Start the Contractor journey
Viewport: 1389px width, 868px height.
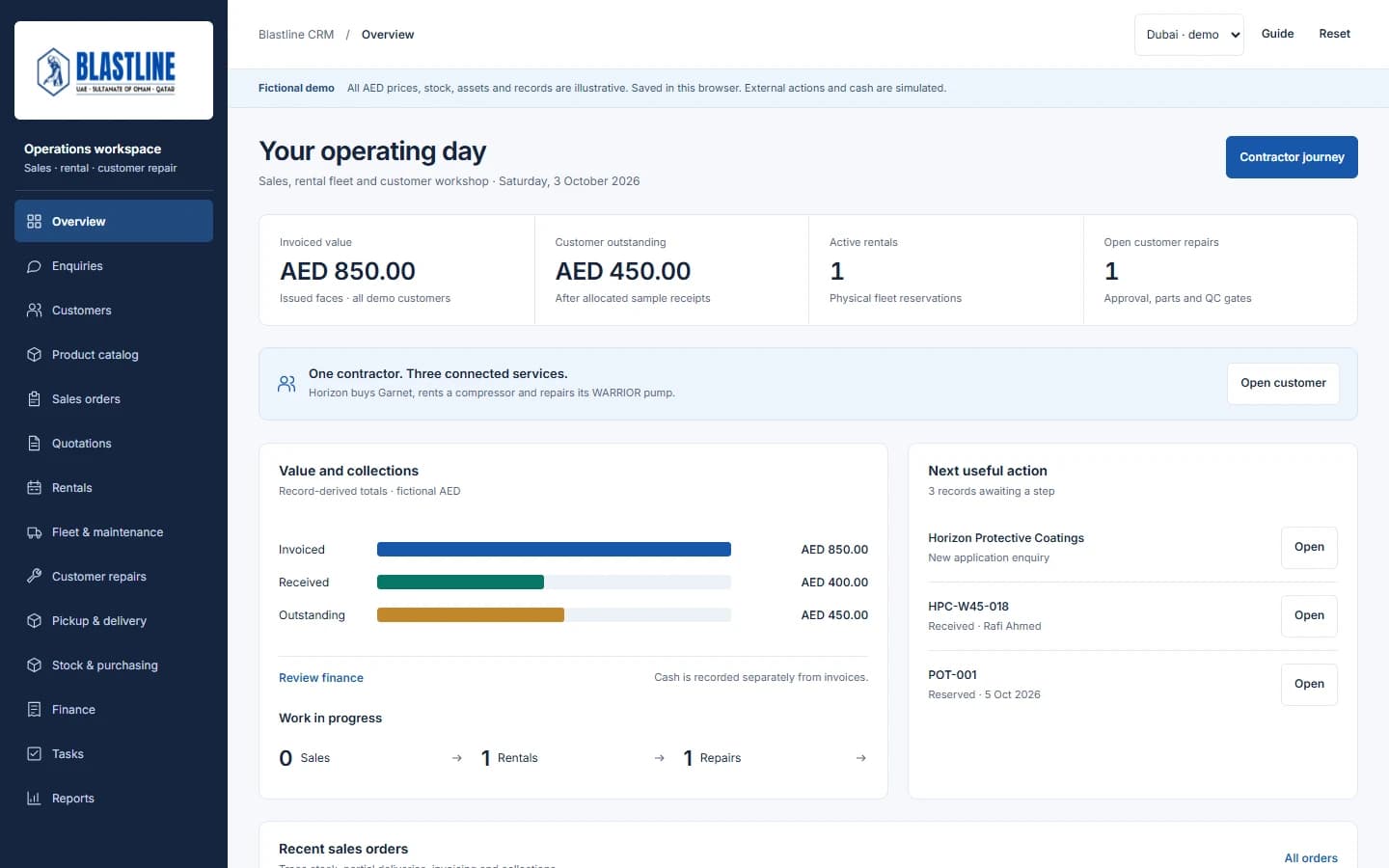[1292, 157]
